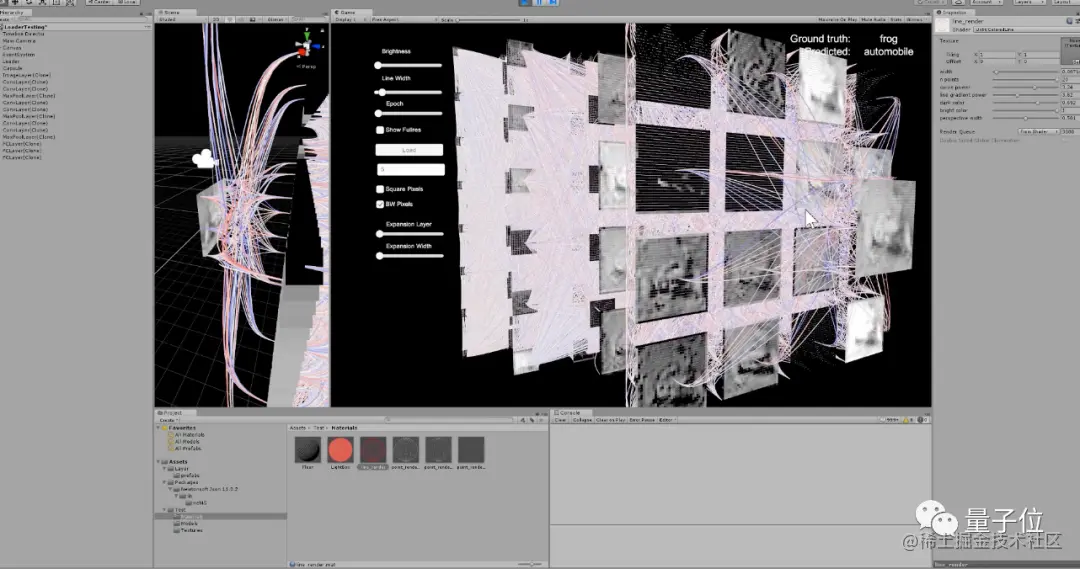Click the Line Width slider handle

[x=382, y=92]
